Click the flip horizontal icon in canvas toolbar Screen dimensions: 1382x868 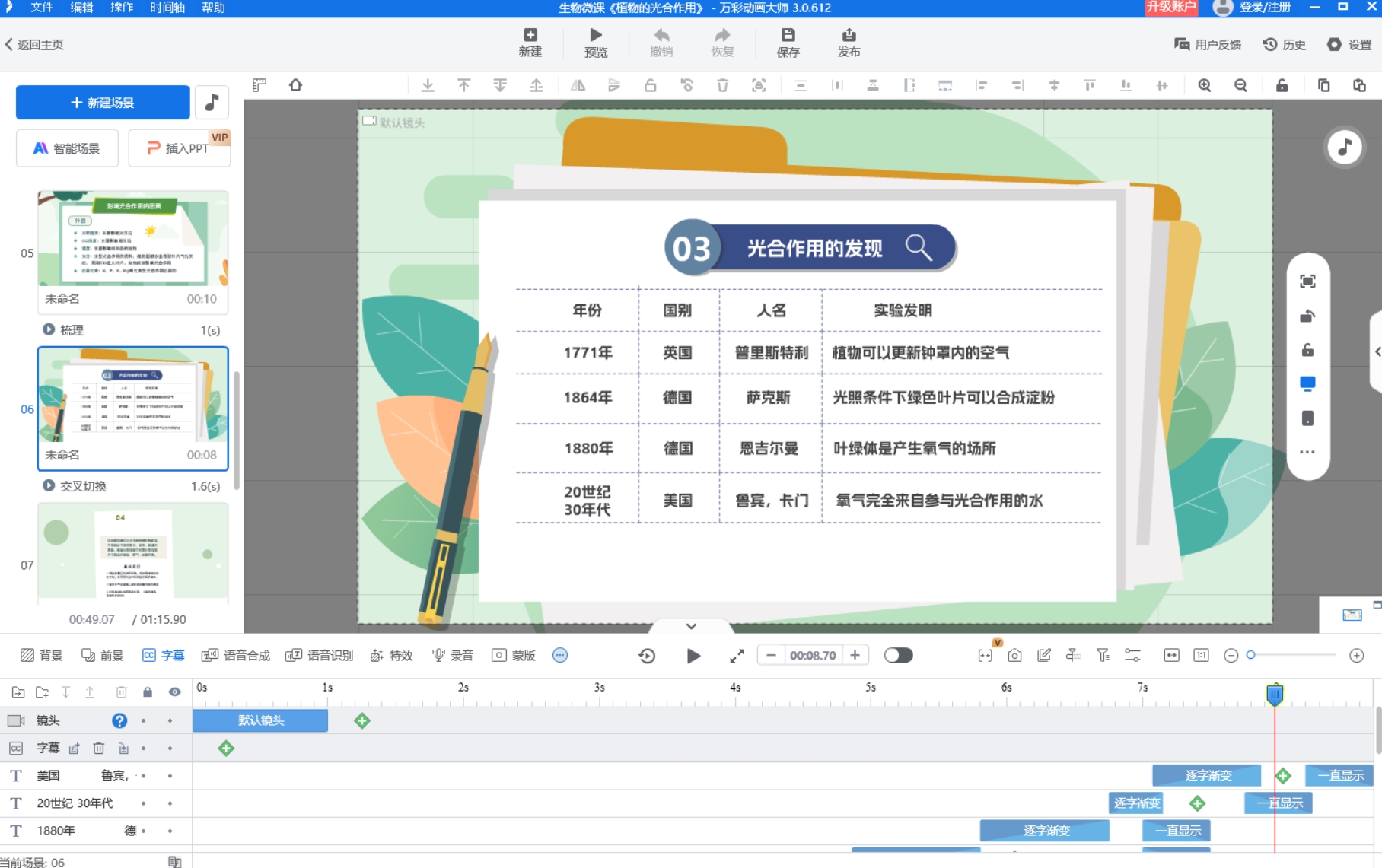[x=578, y=85]
